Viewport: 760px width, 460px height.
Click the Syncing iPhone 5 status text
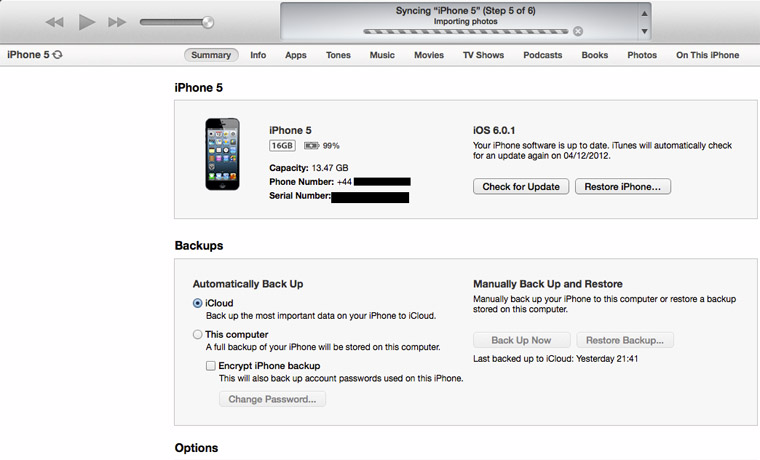point(465,11)
